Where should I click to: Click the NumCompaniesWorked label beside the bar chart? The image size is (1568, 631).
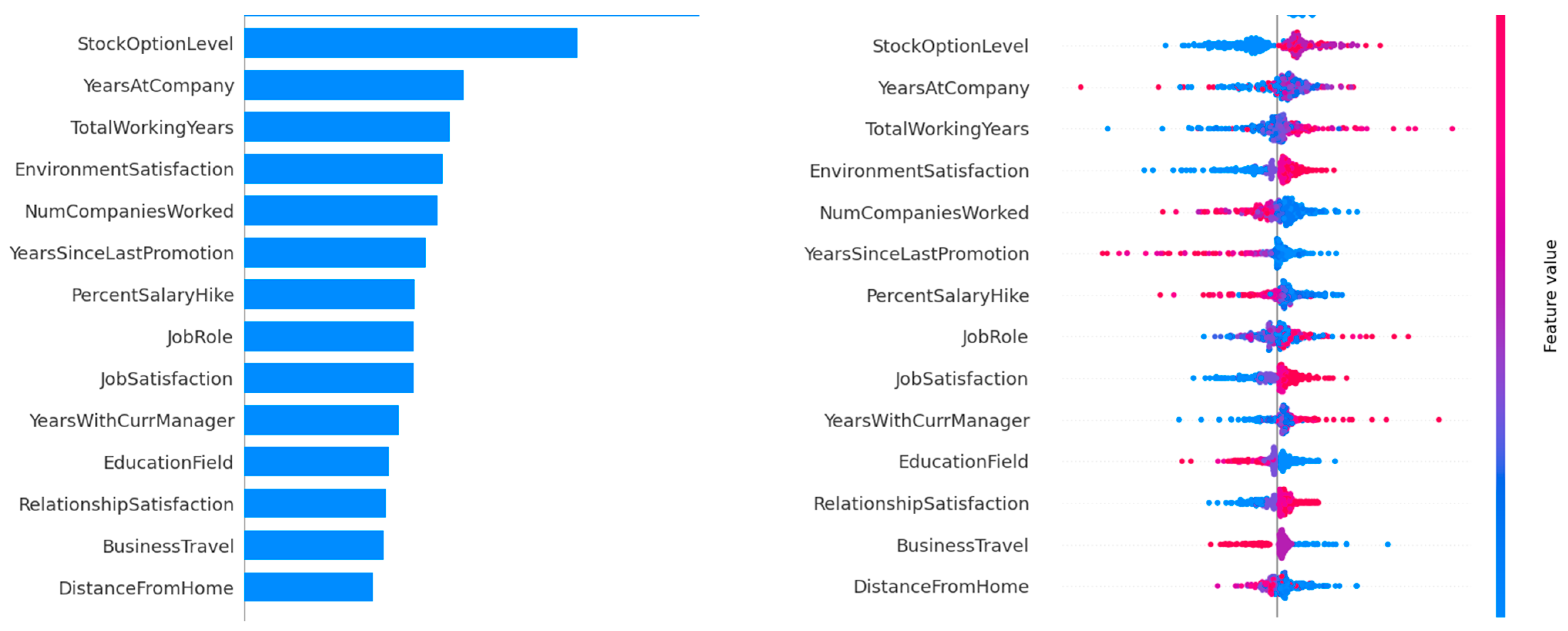pos(129,211)
